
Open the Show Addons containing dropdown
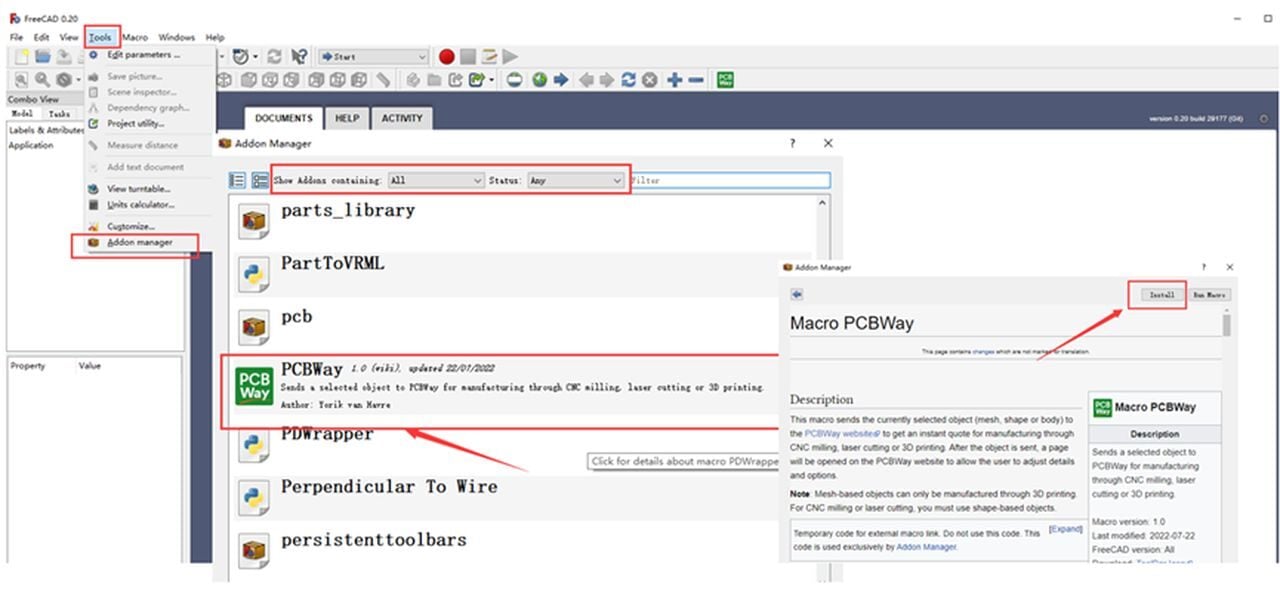pyautogui.click(x=436, y=181)
